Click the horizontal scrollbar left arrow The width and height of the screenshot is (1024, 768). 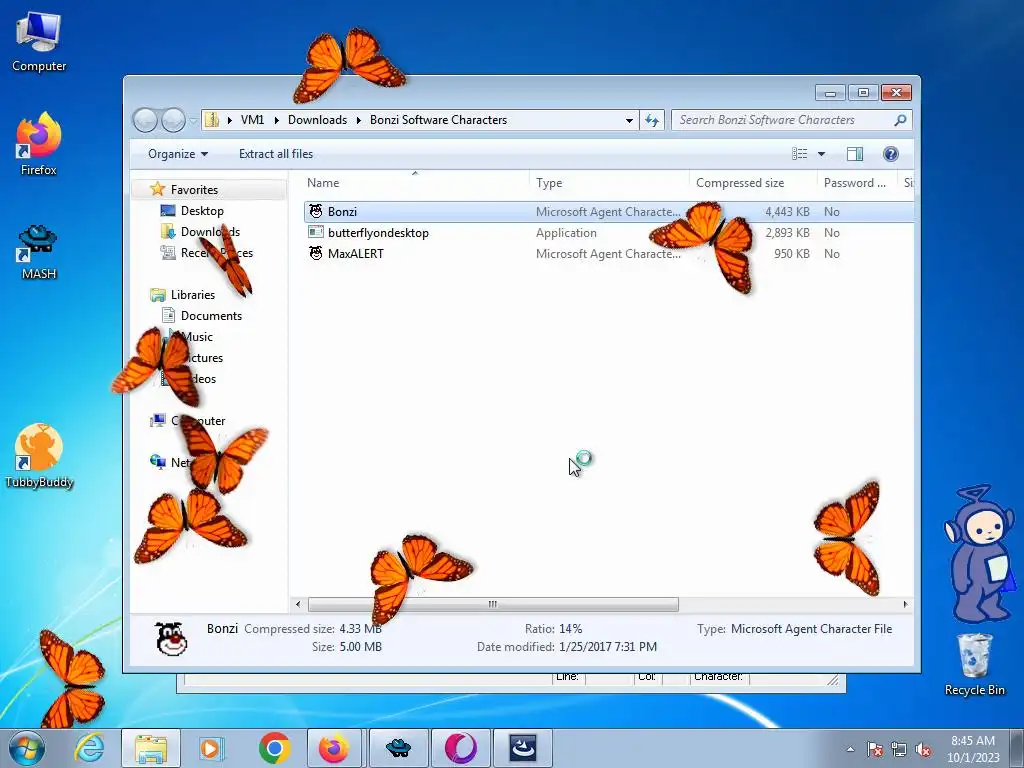pyautogui.click(x=298, y=604)
